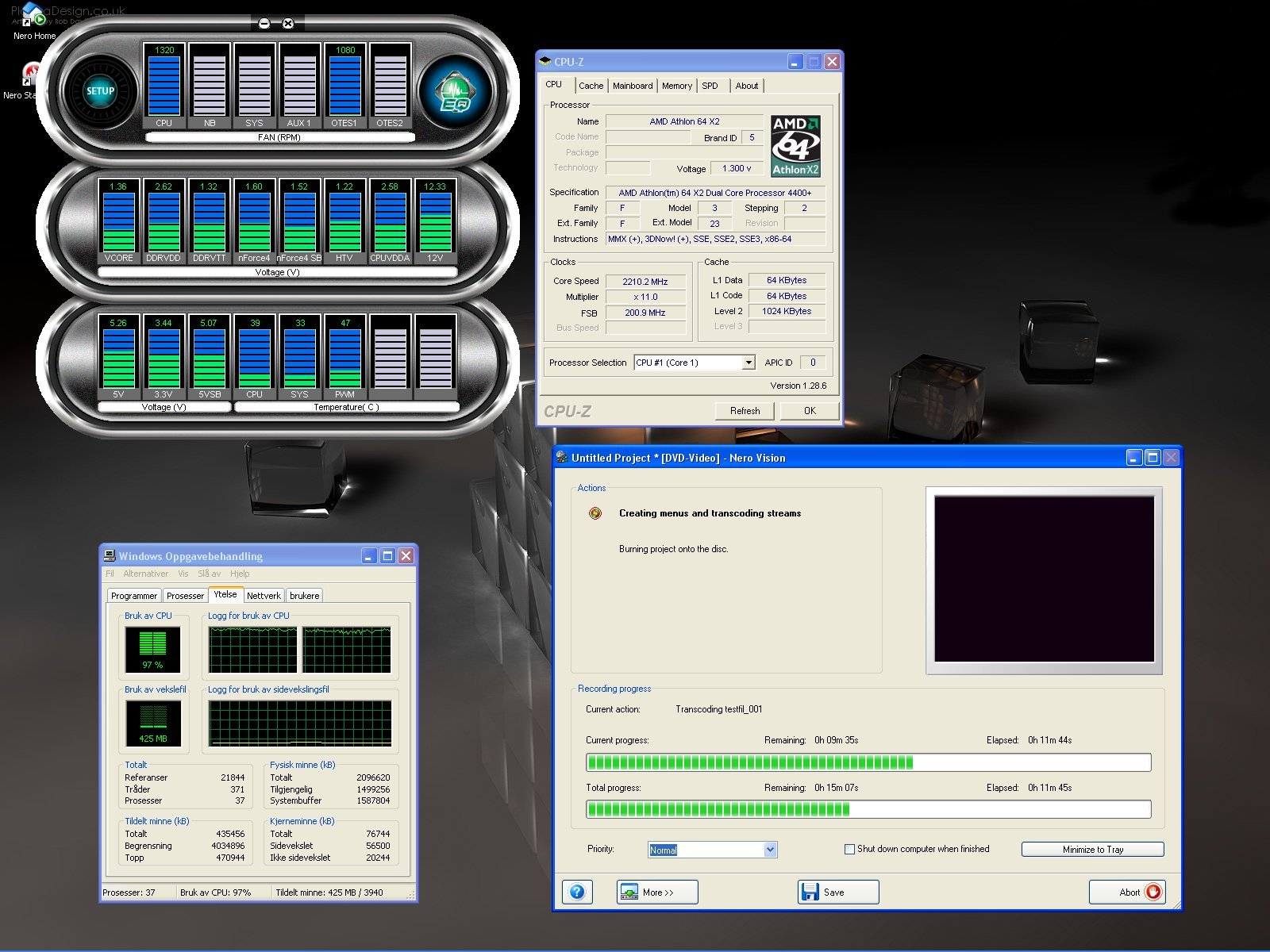Click minimize icon atop the hardware monitor widget
This screenshot has width=1270, height=952.
[x=264, y=24]
